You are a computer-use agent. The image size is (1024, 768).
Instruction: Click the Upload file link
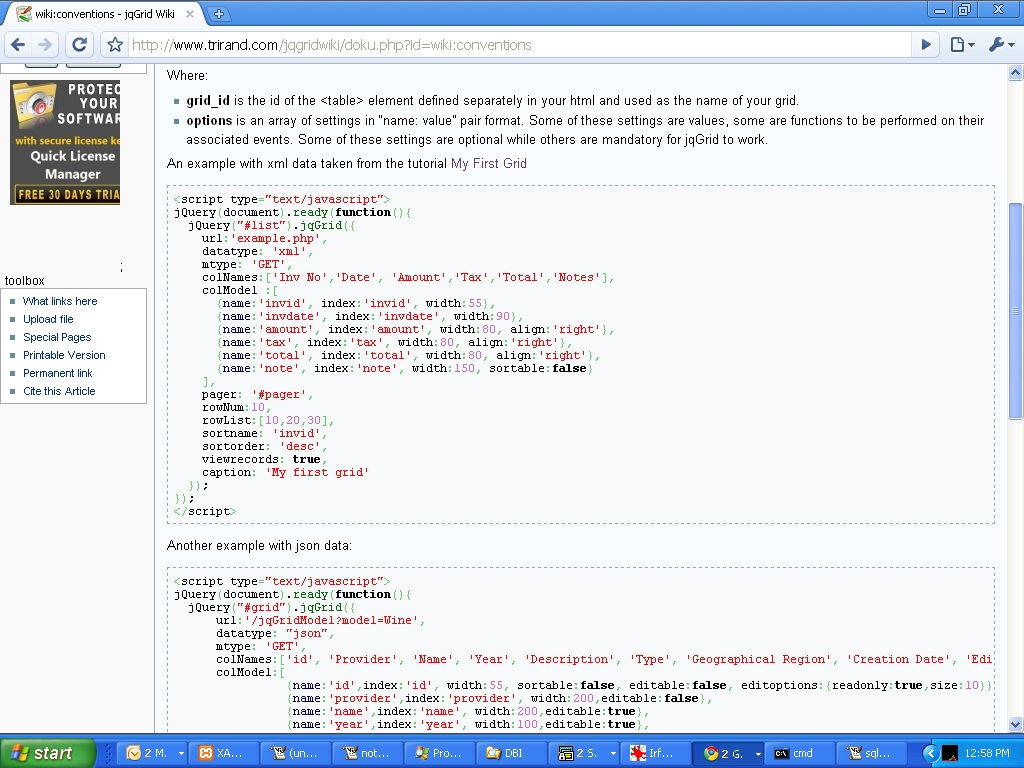click(48, 319)
